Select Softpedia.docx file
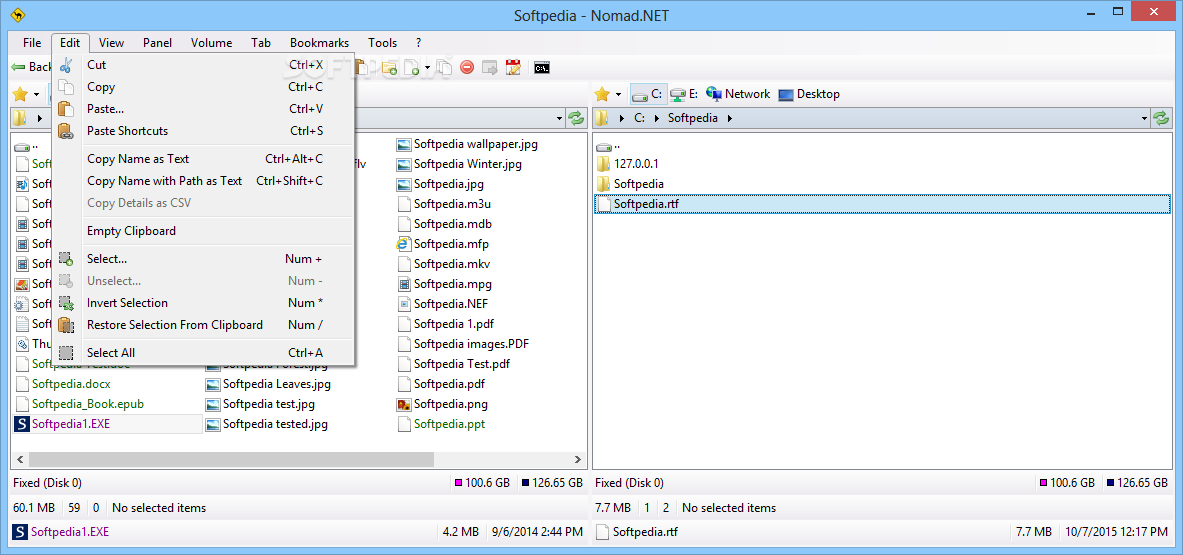This screenshot has height=555, width=1183. (x=62, y=384)
